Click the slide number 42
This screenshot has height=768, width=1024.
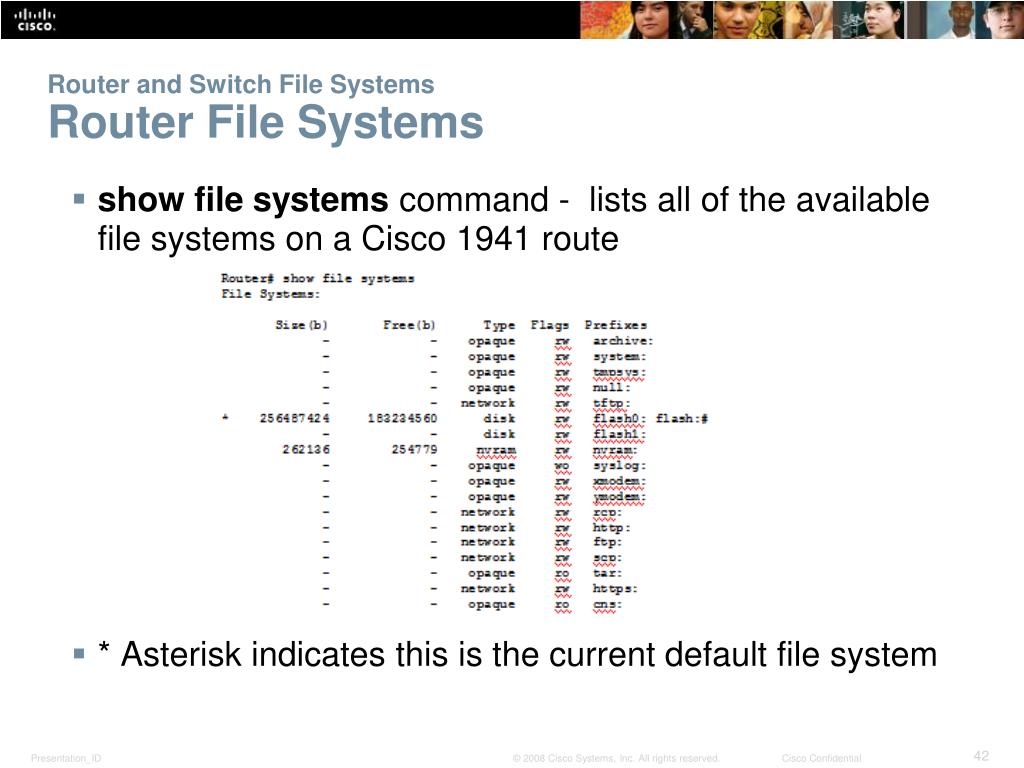(x=982, y=756)
